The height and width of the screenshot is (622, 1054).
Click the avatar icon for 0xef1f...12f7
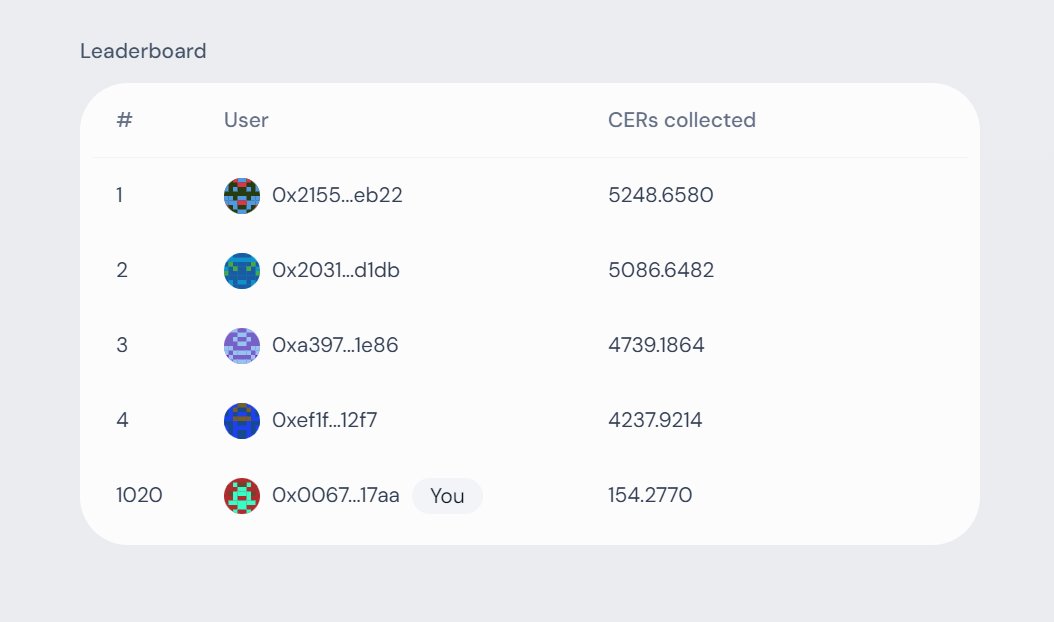242,421
